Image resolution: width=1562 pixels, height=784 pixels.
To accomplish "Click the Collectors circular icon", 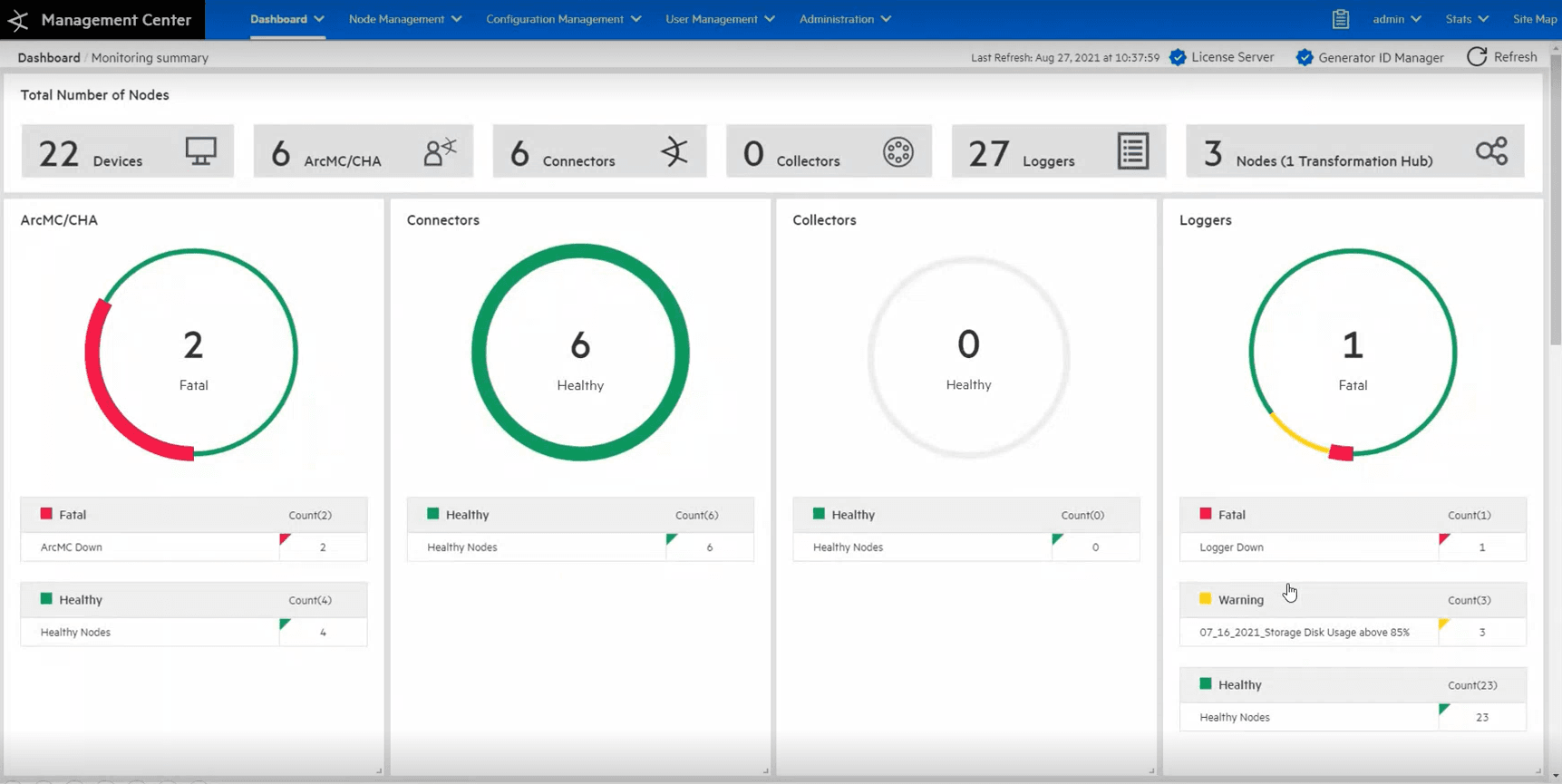I will pos(897,152).
